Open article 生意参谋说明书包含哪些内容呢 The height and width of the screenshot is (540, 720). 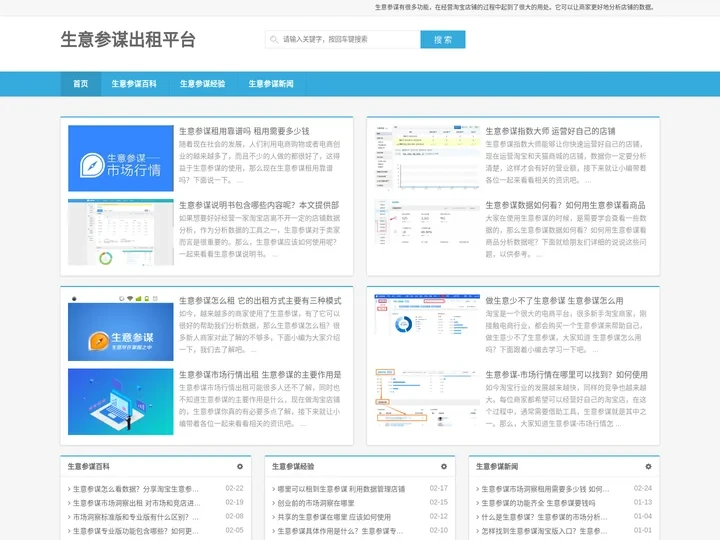tap(259, 205)
